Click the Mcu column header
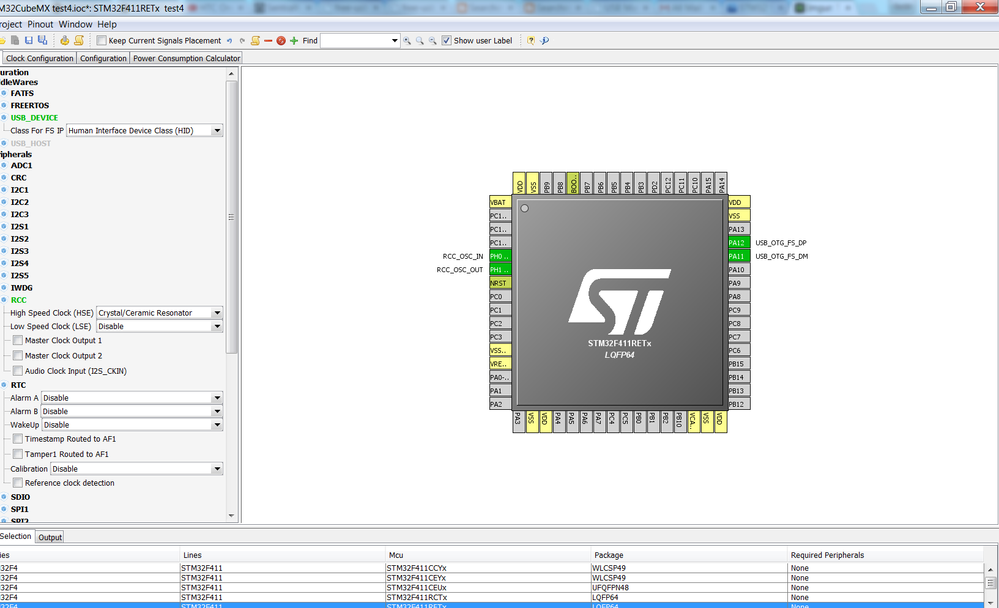The image size is (999, 608). pos(488,555)
